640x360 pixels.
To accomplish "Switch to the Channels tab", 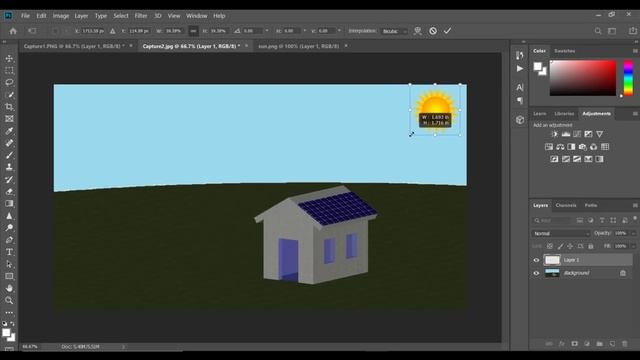I will click(566, 205).
